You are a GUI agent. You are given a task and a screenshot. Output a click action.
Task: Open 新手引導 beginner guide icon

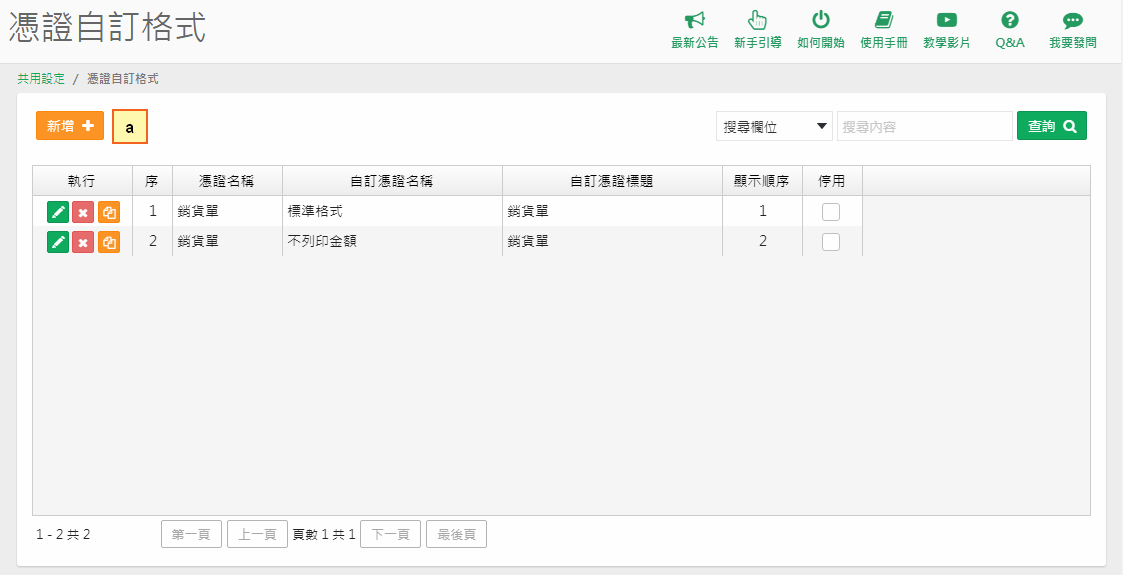757,20
